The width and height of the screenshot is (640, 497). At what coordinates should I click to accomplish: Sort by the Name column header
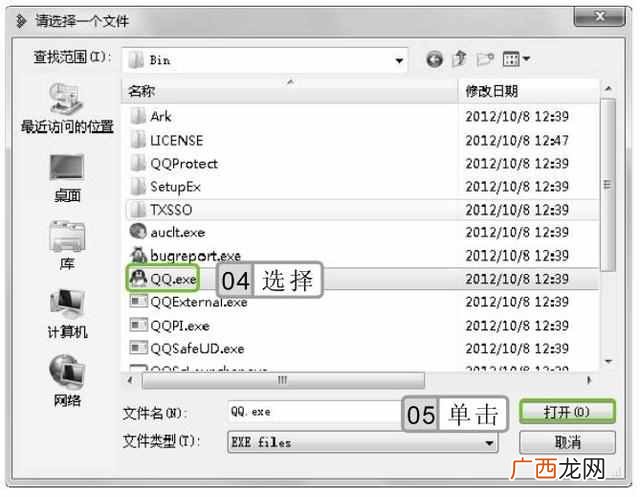pyautogui.click(x=289, y=91)
